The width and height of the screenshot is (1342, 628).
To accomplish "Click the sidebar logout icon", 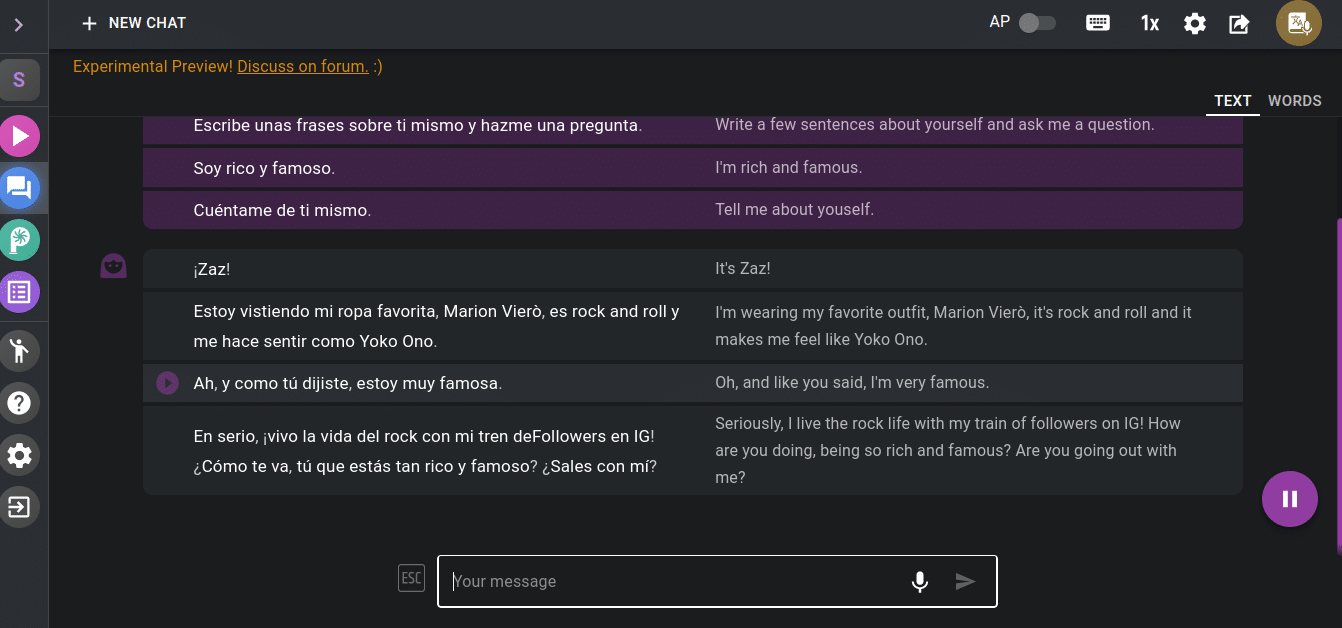I will tap(19, 507).
